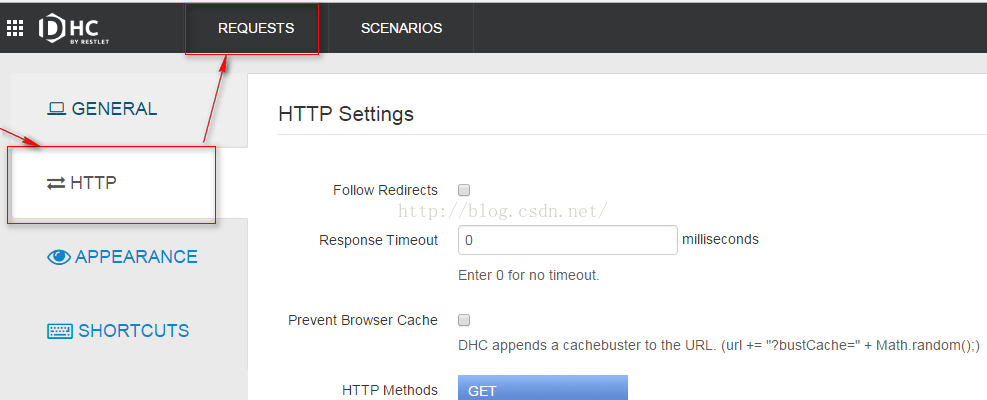Screen dimensions: 987x400
Task: Focus the Response Timeout input field
Action: pyautogui.click(x=567, y=240)
